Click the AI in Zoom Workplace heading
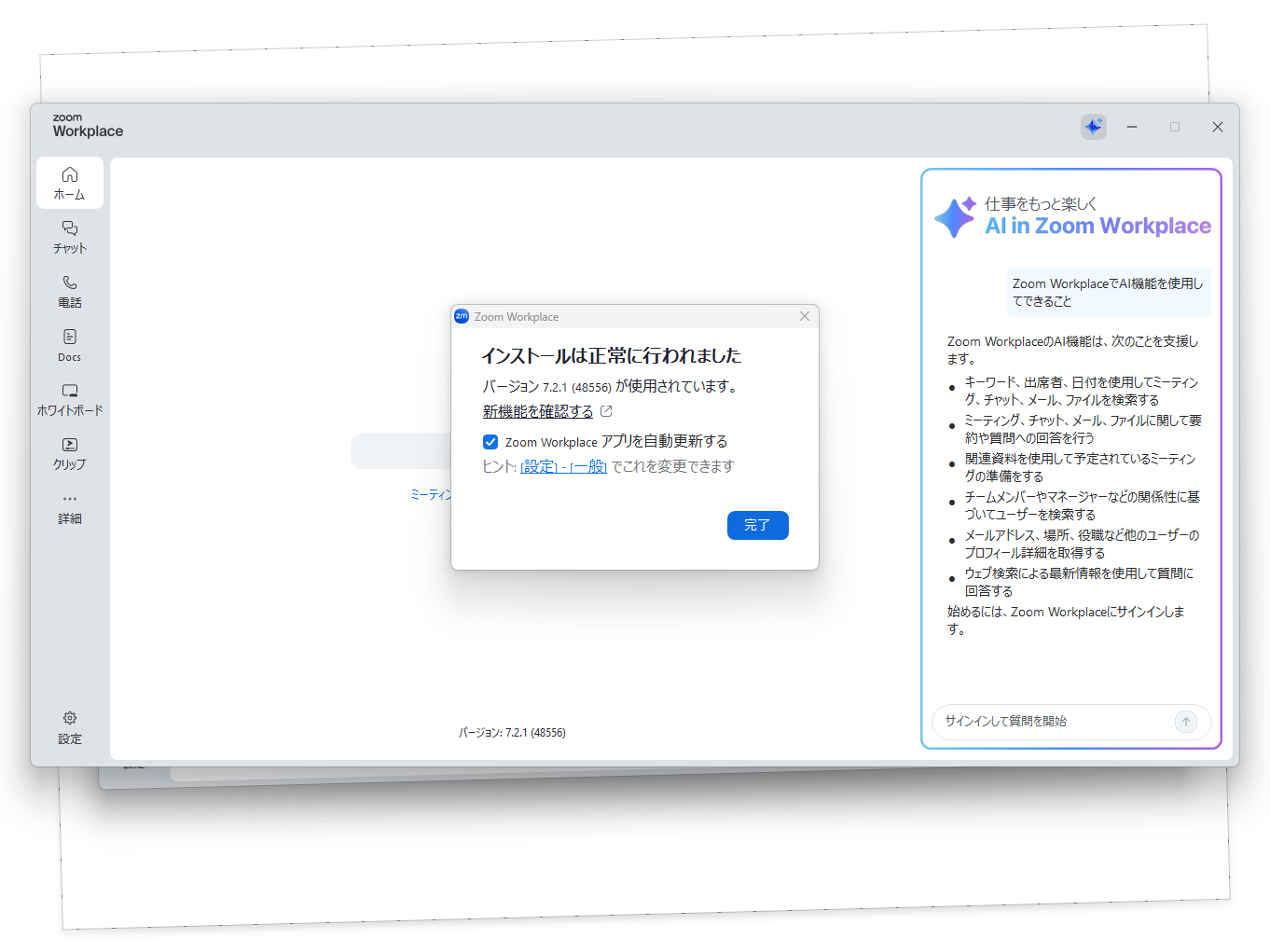This screenshot has height=952, width=1270. (x=1098, y=227)
